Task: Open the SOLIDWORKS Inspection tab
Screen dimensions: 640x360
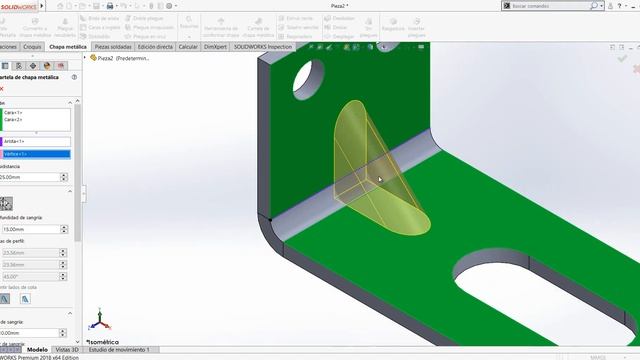Action: (x=263, y=47)
